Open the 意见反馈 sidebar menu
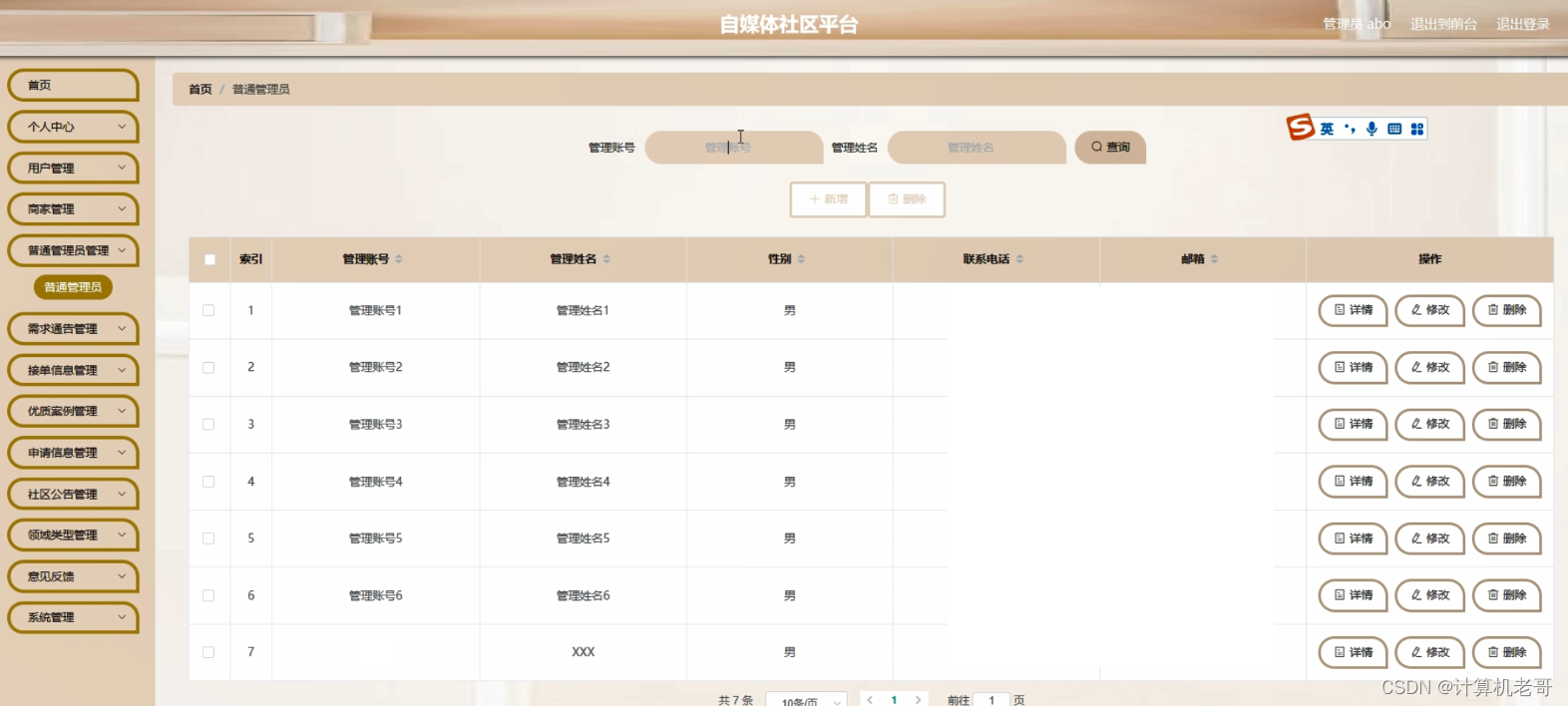Screen dimensions: 1568x706 pos(73,576)
